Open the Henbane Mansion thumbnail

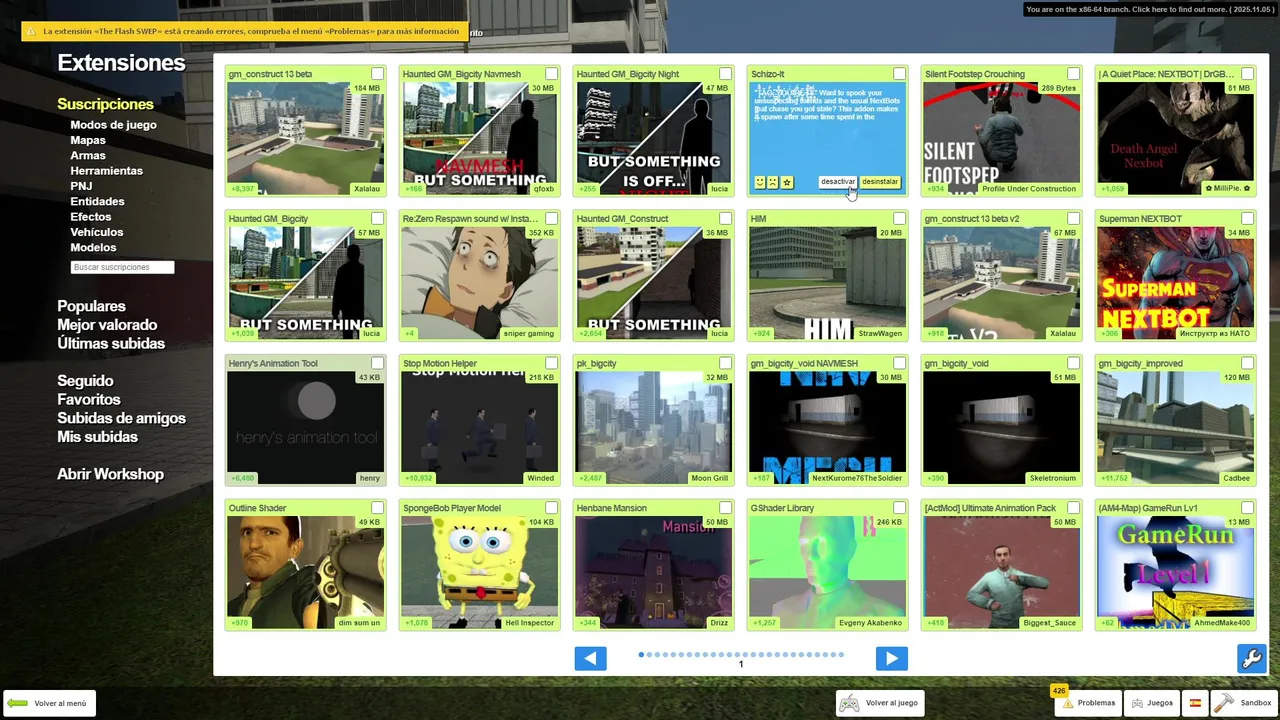[x=653, y=572]
